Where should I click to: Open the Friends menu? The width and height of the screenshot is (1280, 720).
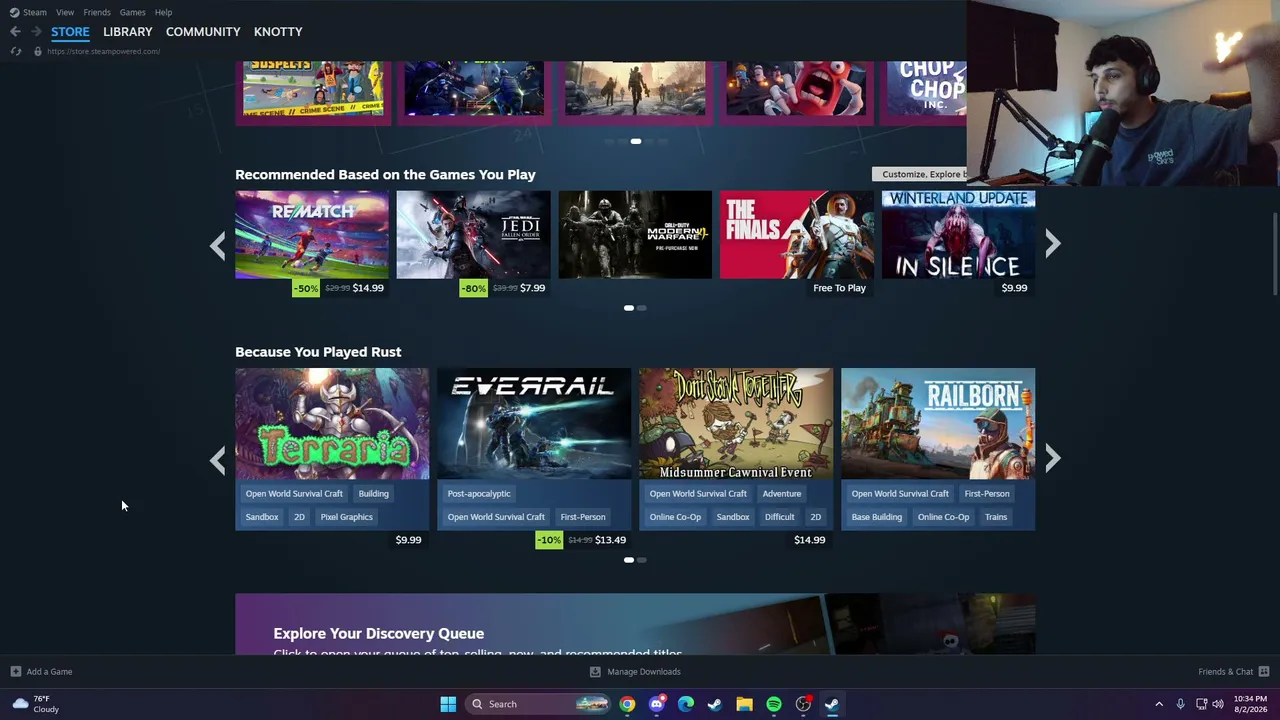(x=97, y=12)
